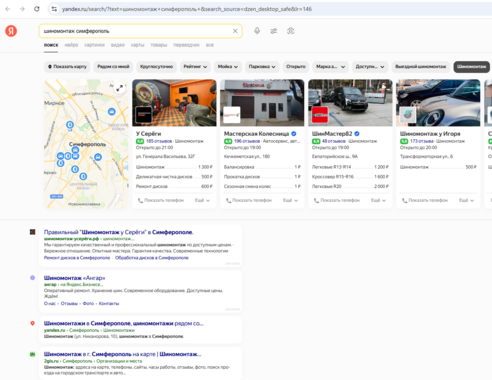Image resolution: width=492 pixels, height=380 pixels.
Task: Go forward with browser forward arrow
Action: coord(22,9)
